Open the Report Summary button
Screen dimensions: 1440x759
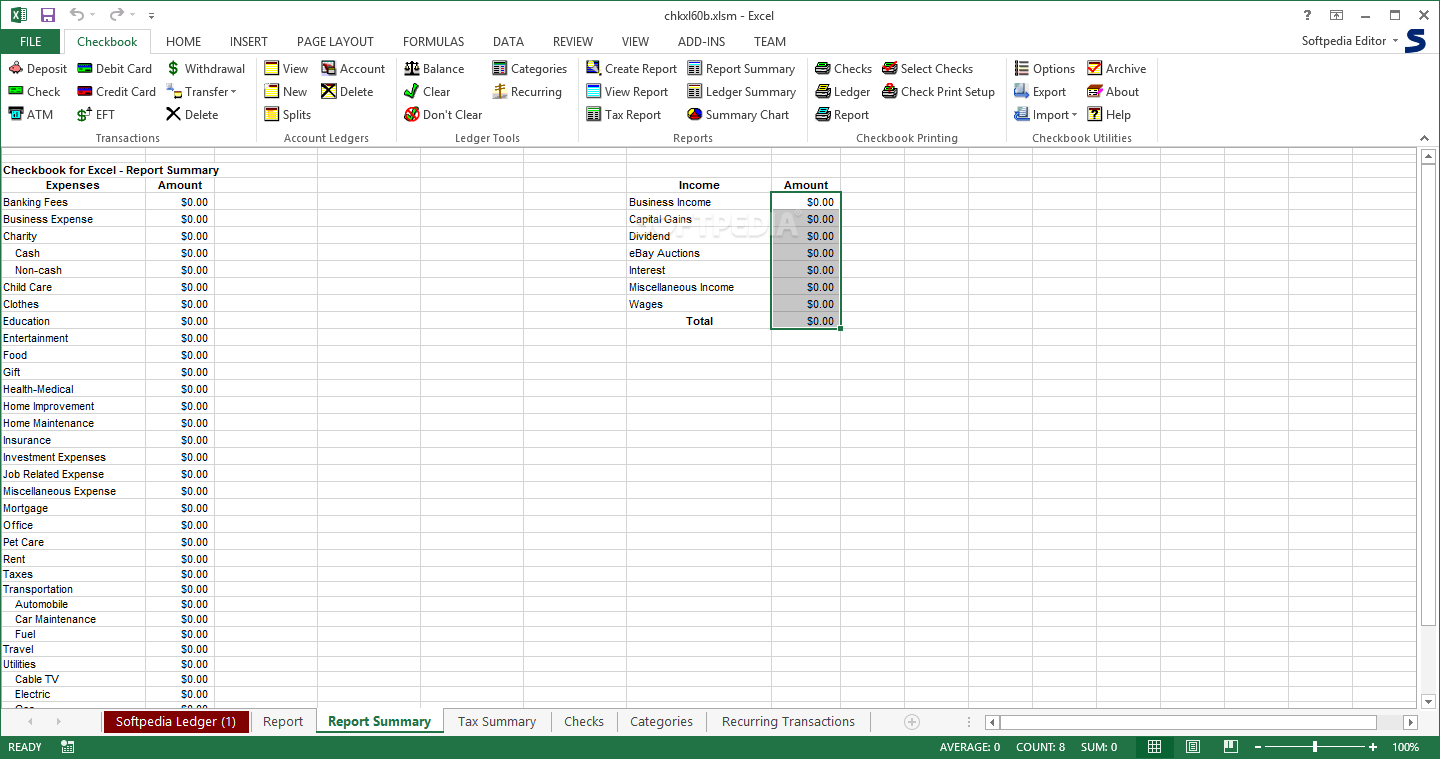pos(741,69)
